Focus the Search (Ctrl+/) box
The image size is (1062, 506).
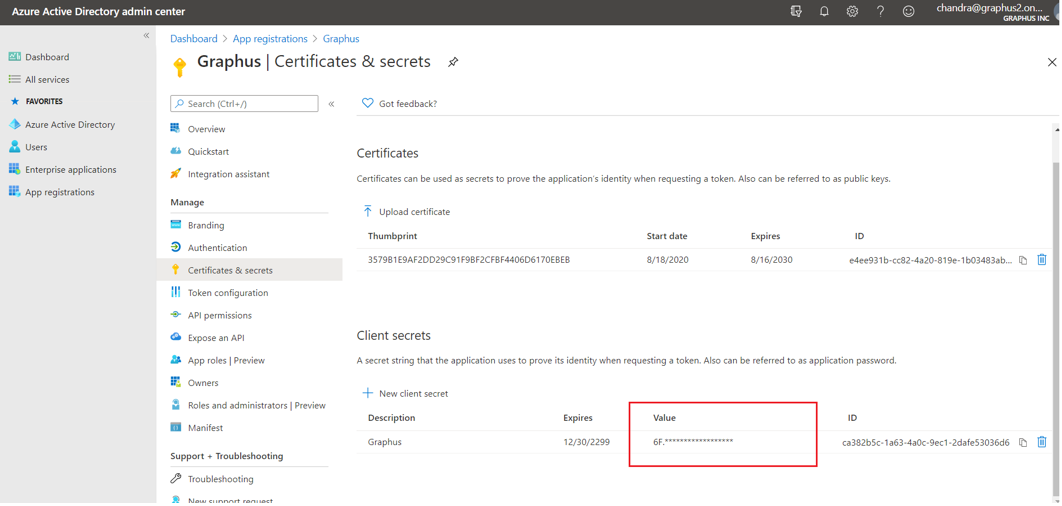pos(244,104)
